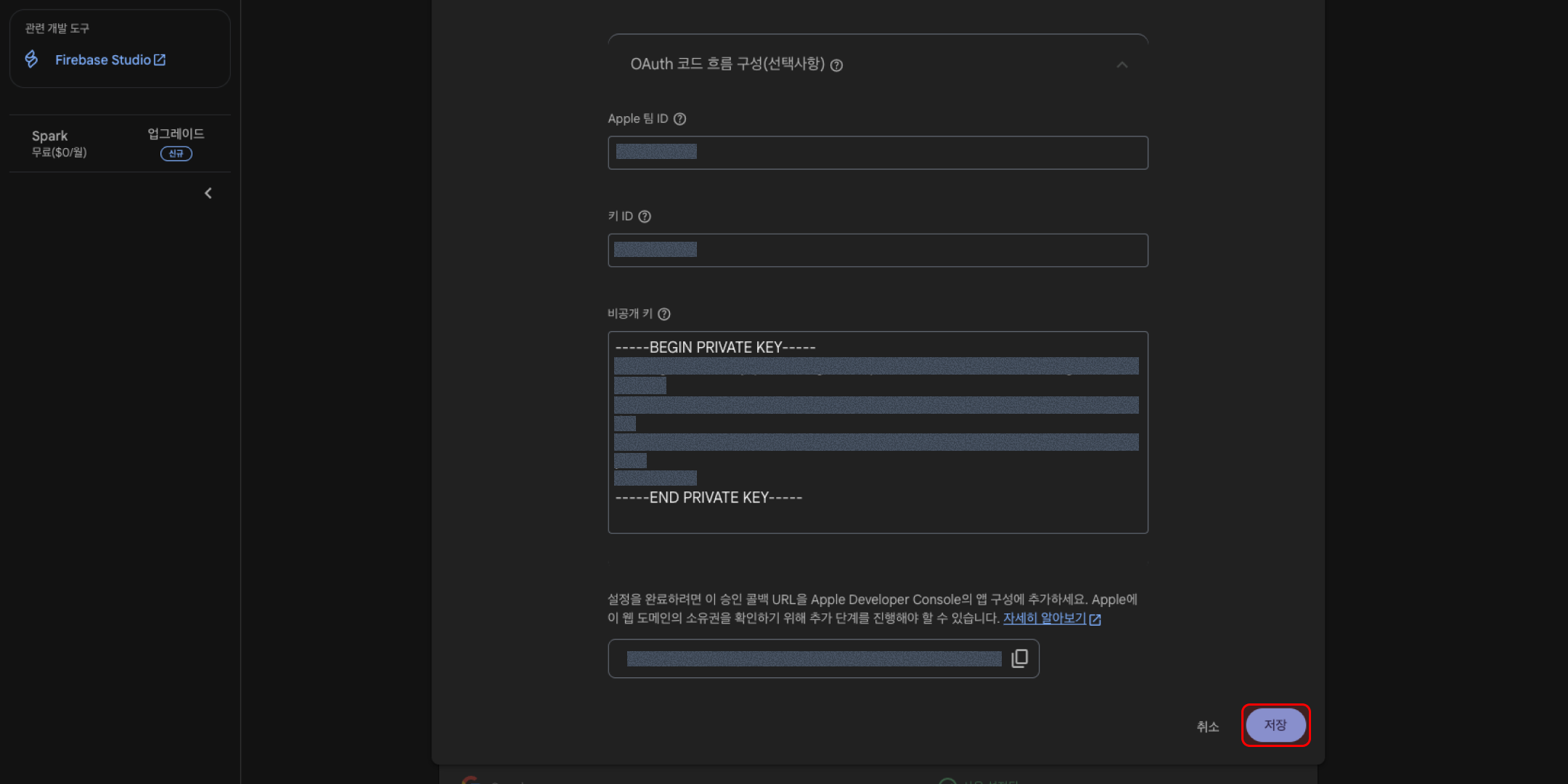This screenshot has width=1568, height=784.
Task: Click the 업그레이드 plan link
Action: [x=176, y=134]
